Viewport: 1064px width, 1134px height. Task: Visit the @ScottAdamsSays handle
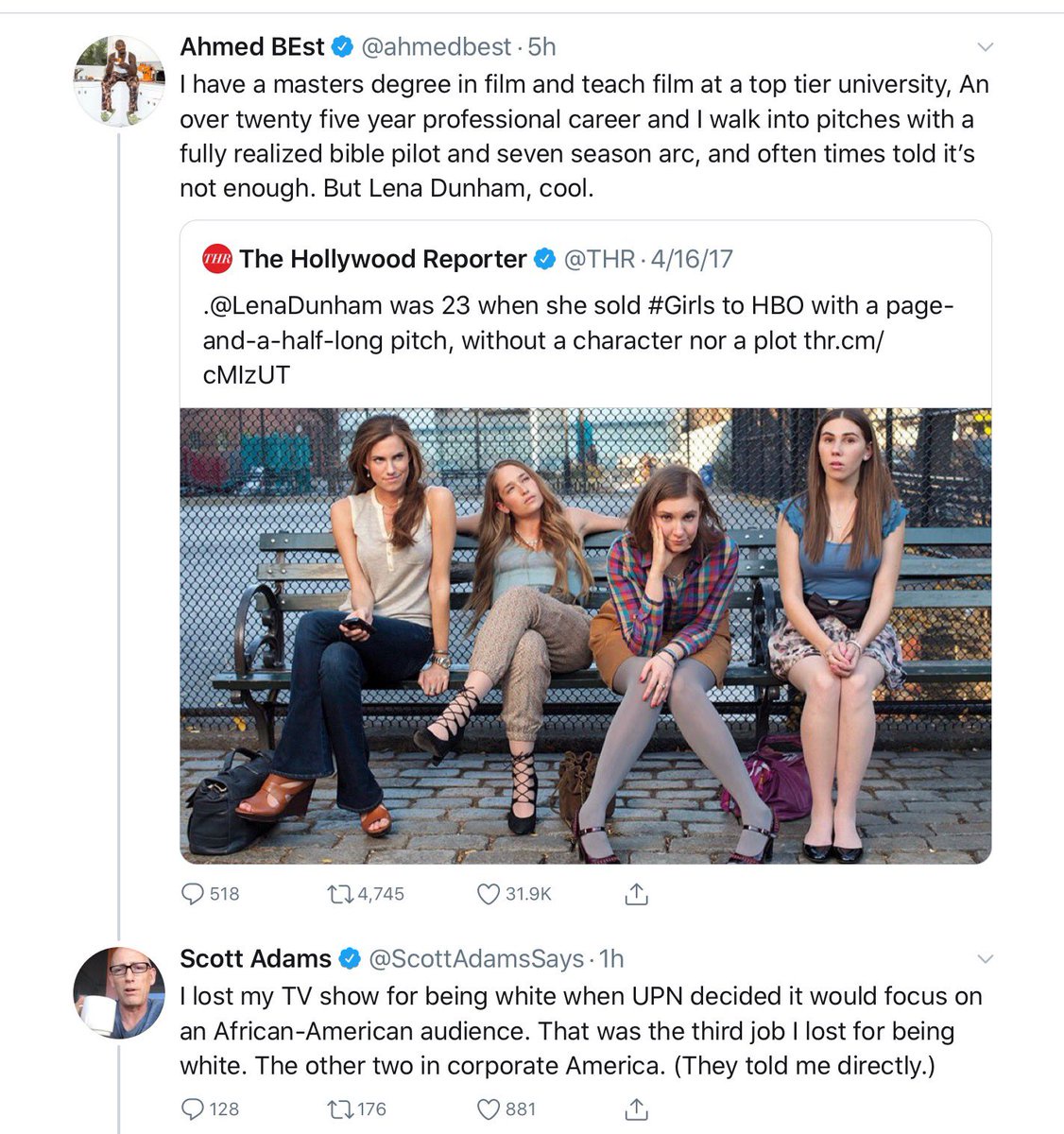tap(475, 959)
